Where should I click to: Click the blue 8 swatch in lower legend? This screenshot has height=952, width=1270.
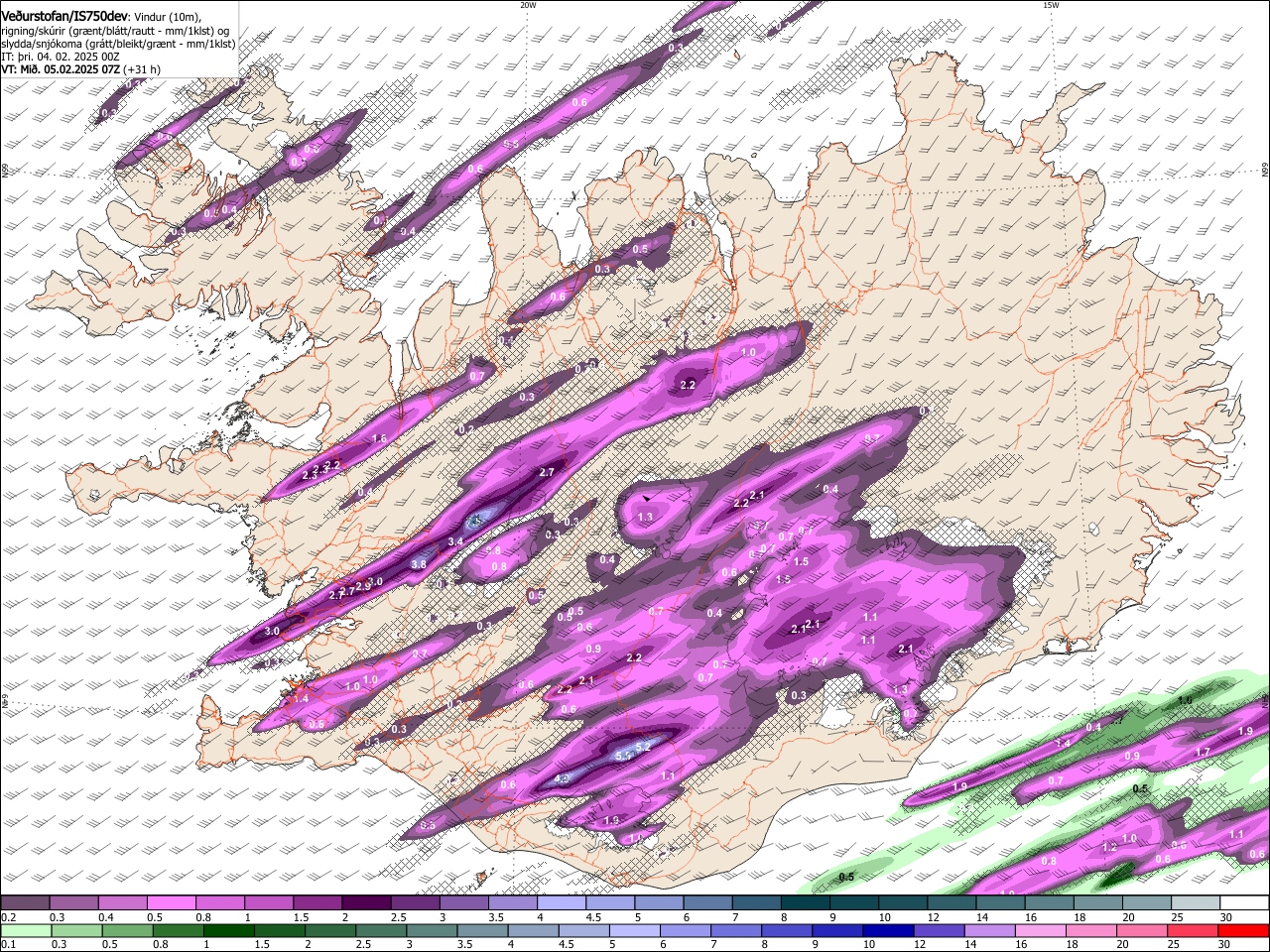click(787, 930)
